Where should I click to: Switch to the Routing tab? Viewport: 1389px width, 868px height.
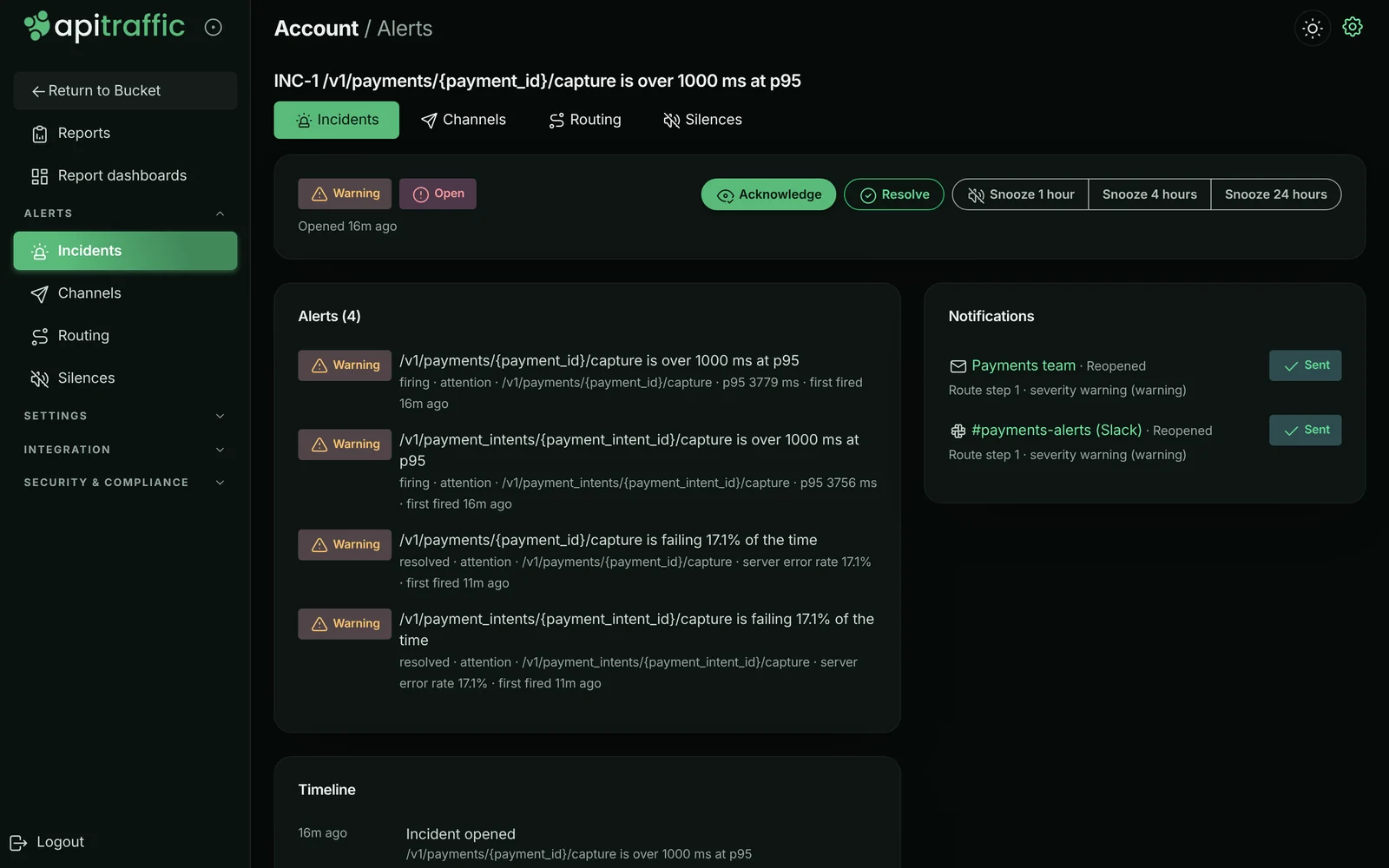pyautogui.click(x=585, y=120)
